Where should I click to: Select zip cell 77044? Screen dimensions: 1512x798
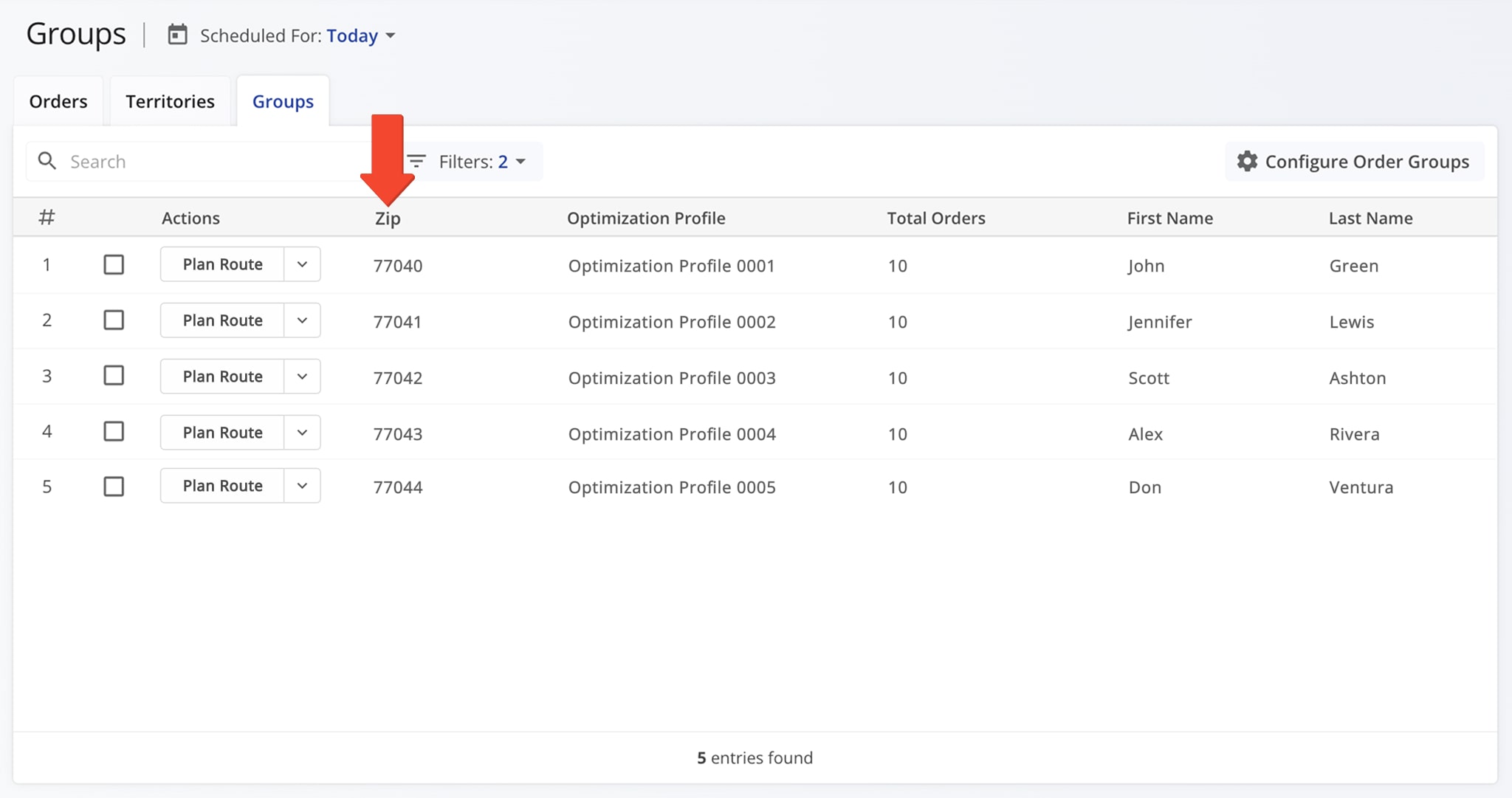398,487
